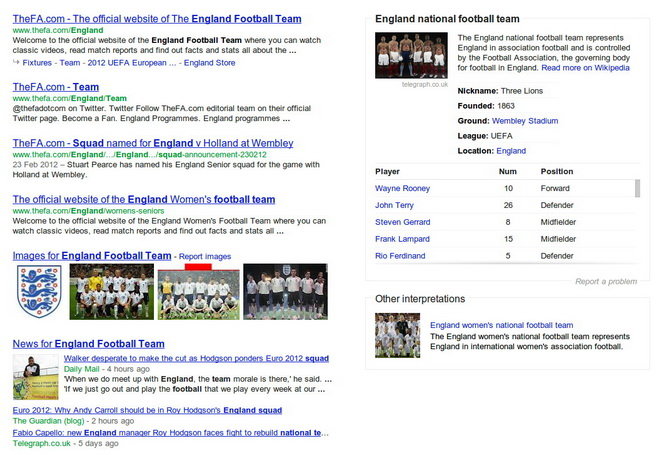The height and width of the screenshot is (455, 660).
Task: Click the Other interpretations heading
Action: (x=420, y=299)
